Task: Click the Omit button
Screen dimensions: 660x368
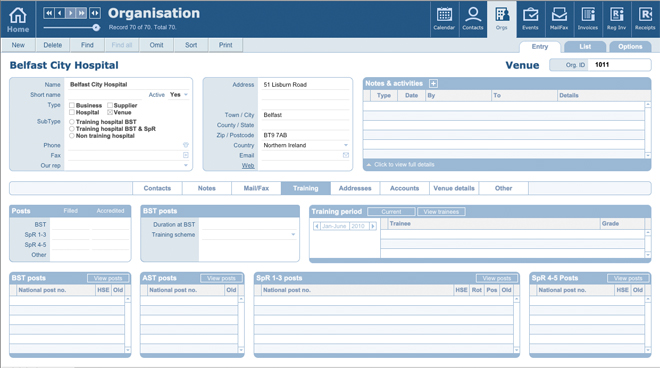Action: (x=157, y=45)
